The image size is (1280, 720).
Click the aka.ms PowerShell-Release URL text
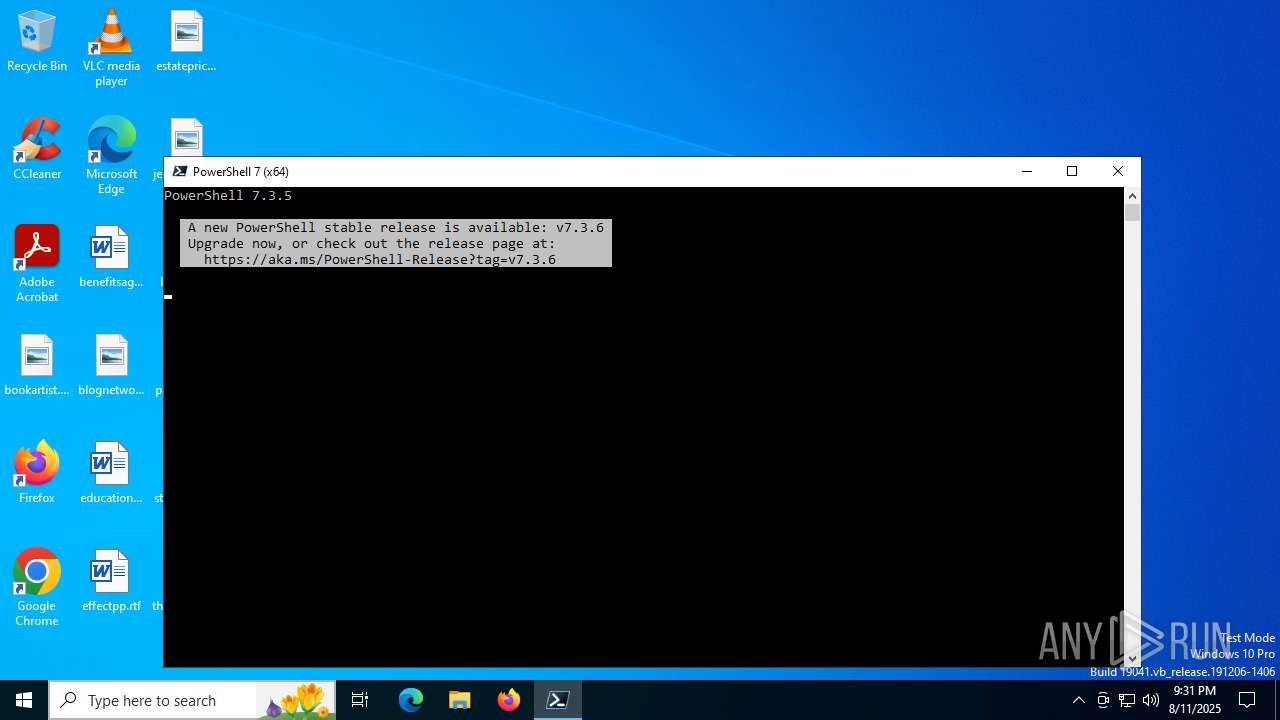(380, 259)
